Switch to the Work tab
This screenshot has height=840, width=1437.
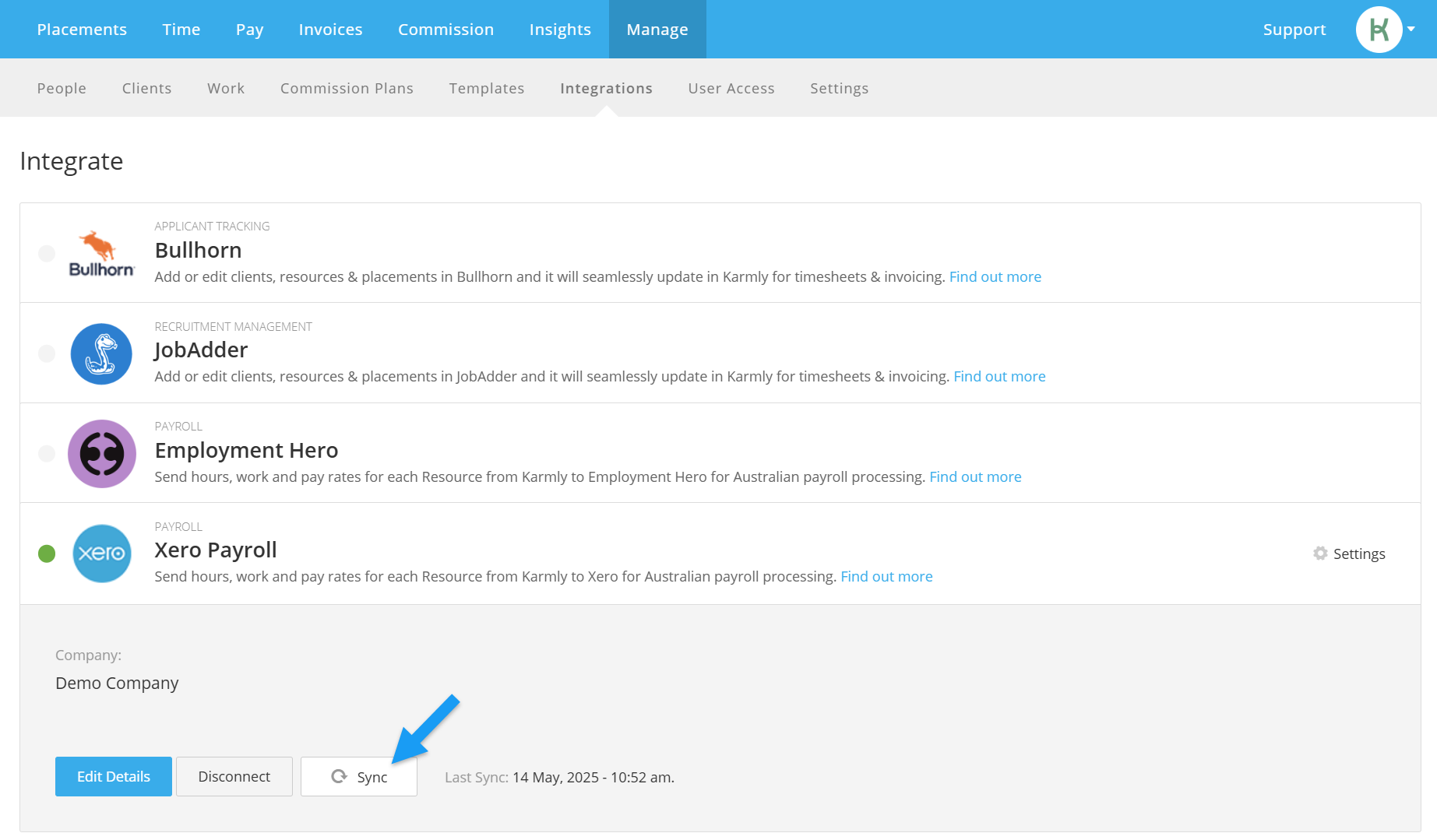(x=226, y=88)
